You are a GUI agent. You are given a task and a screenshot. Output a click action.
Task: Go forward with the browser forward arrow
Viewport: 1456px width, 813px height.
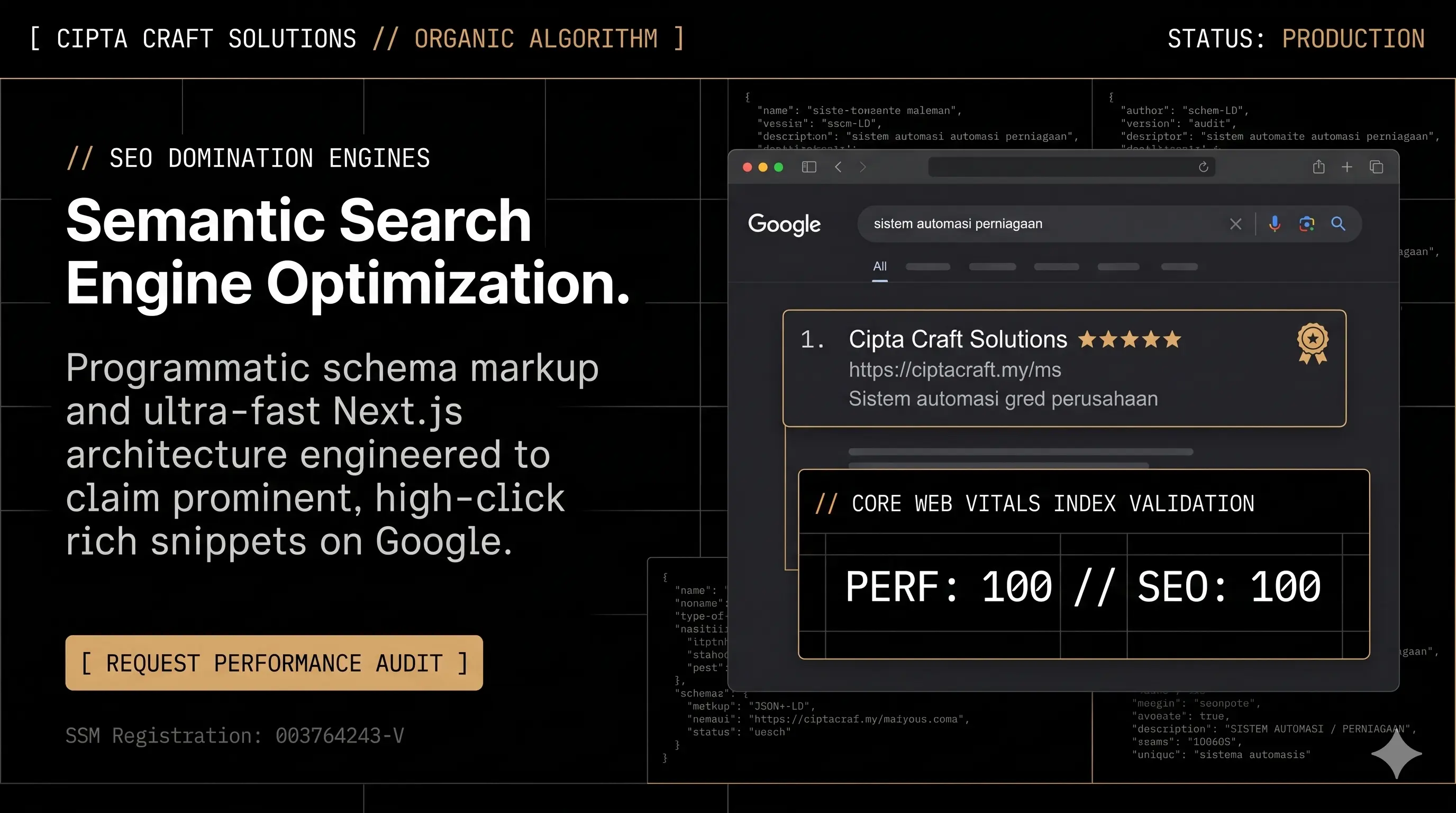point(862,167)
